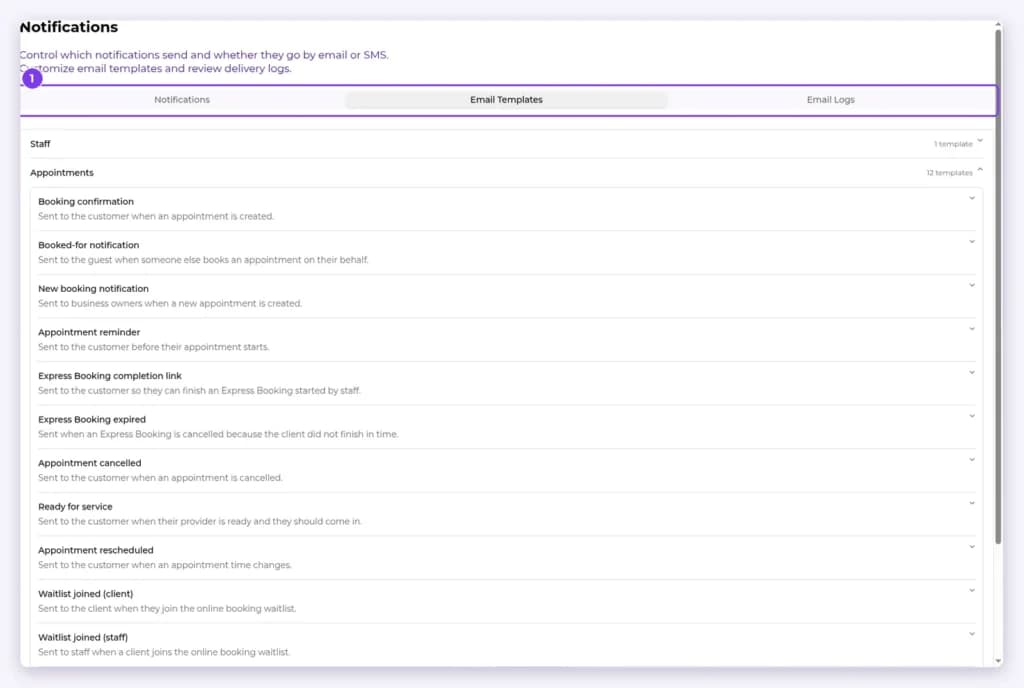Click the Staff section label
Image resolution: width=1024 pixels, height=688 pixels.
coord(40,144)
